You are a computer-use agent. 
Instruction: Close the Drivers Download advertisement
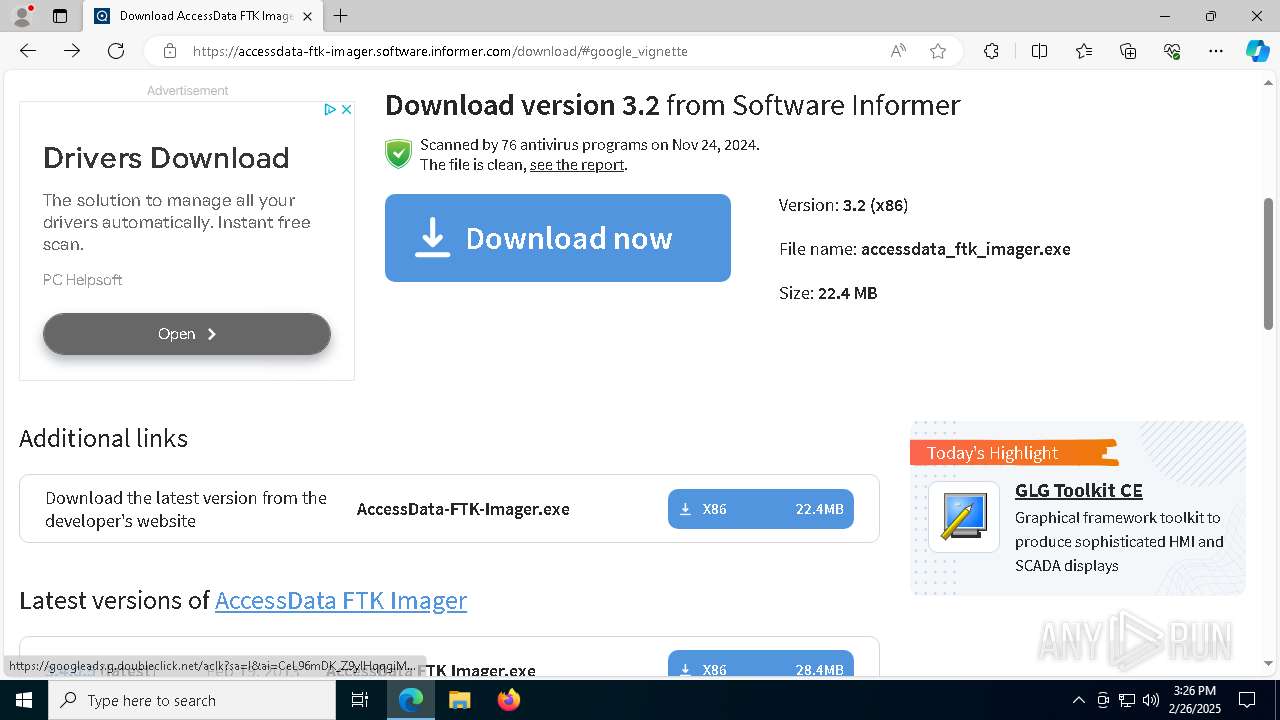coord(346,109)
